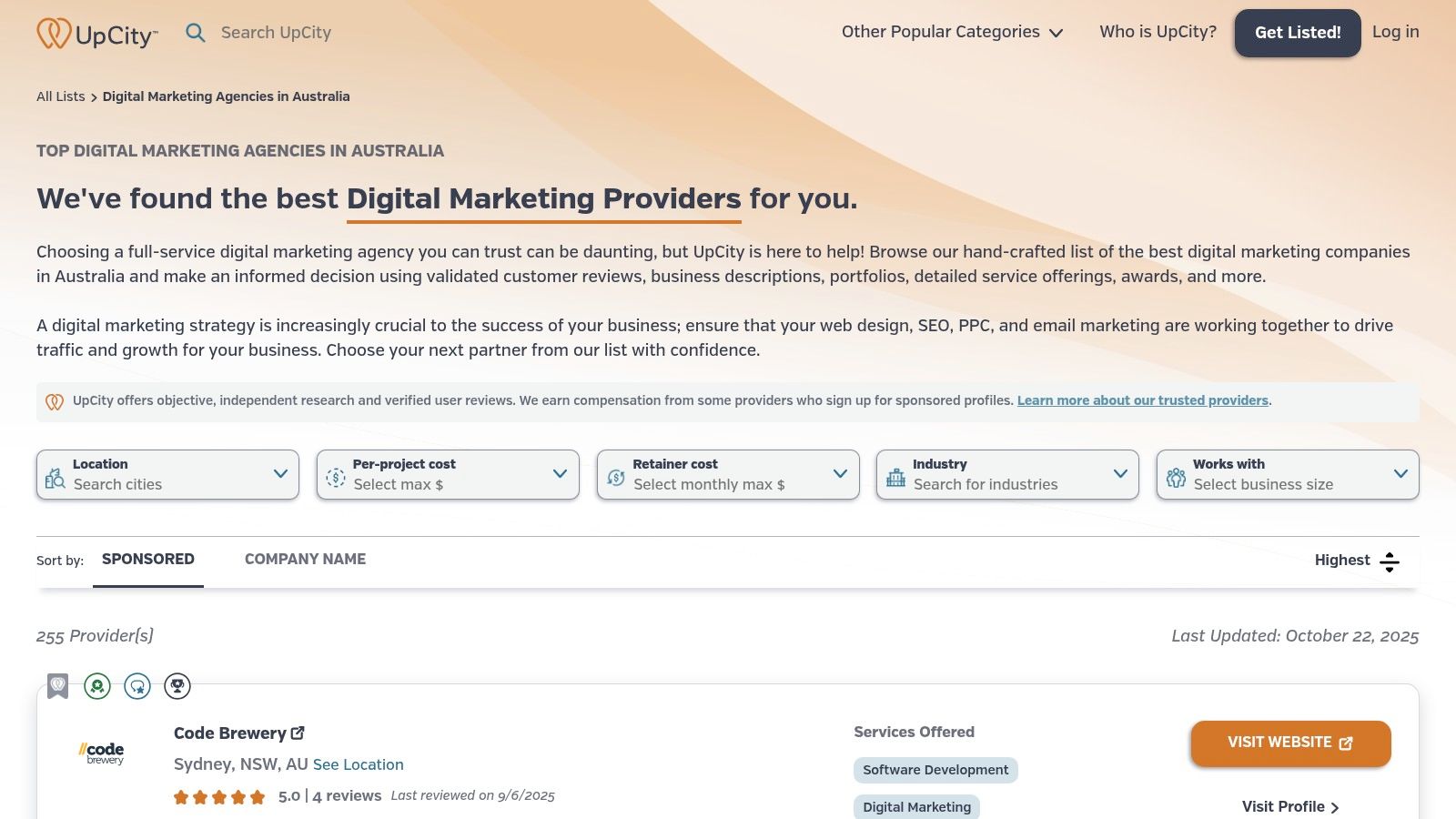Click the search magnifier icon
The height and width of the screenshot is (819, 1456).
pos(196,33)
